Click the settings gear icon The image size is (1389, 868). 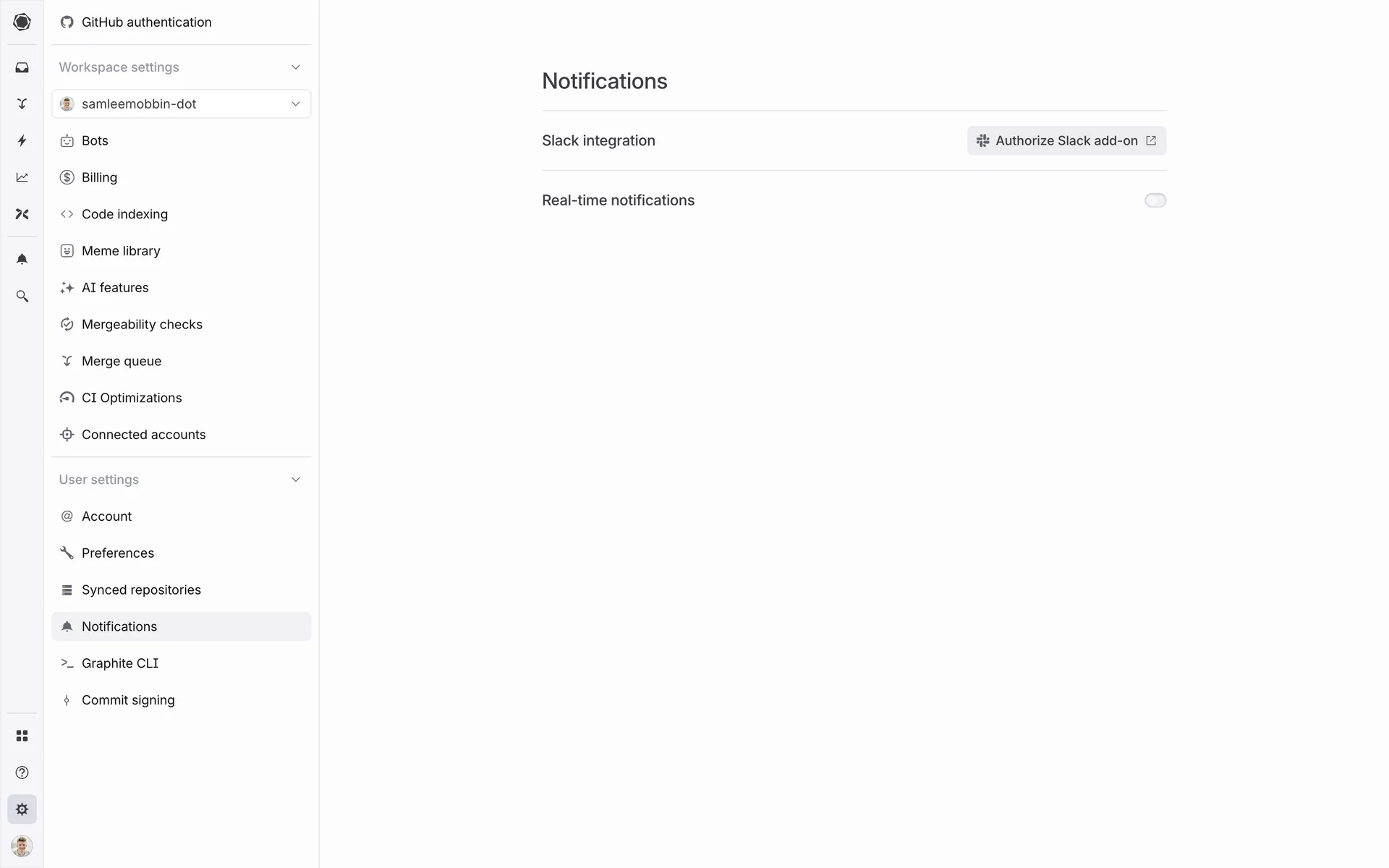point(22,809)
